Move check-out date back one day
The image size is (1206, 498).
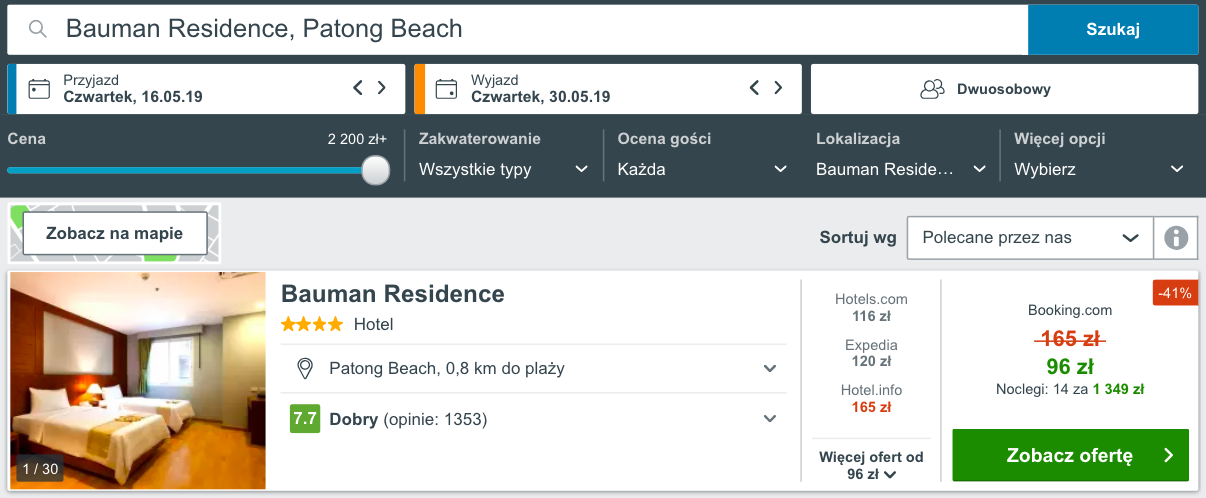(x=755, y=88)
